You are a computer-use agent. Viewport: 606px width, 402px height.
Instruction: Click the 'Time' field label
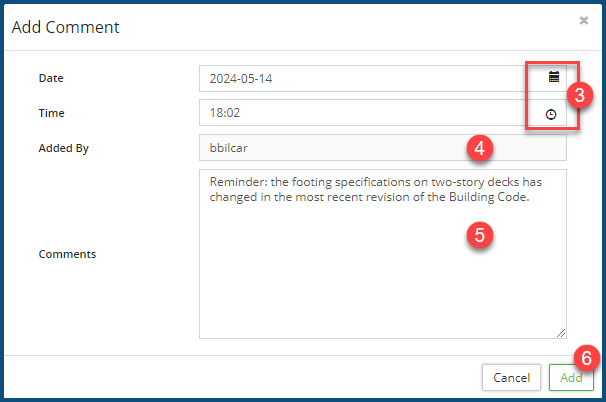tap(51, 113)
